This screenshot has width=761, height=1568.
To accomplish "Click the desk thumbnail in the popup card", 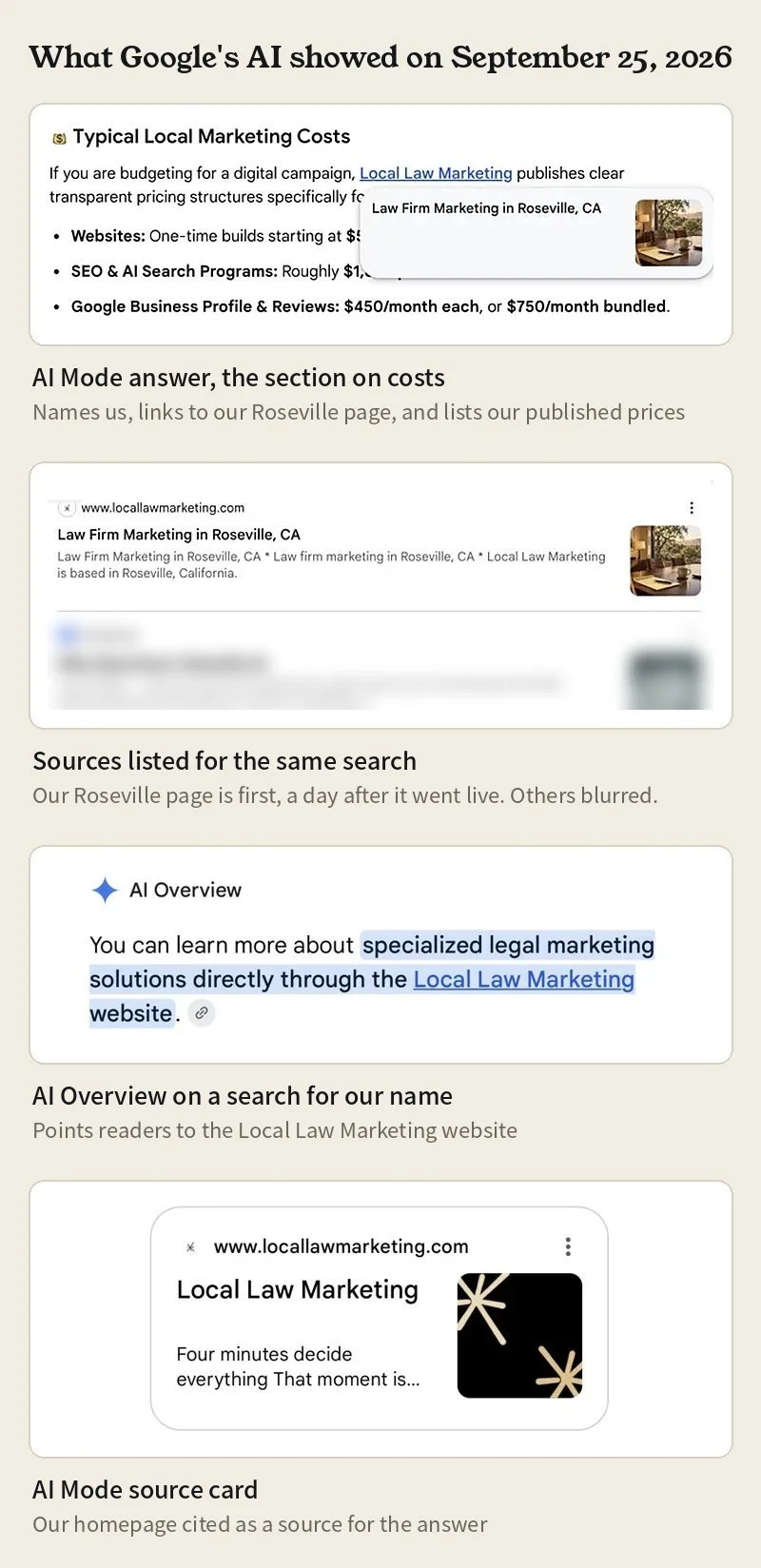I will coord(669,232).
